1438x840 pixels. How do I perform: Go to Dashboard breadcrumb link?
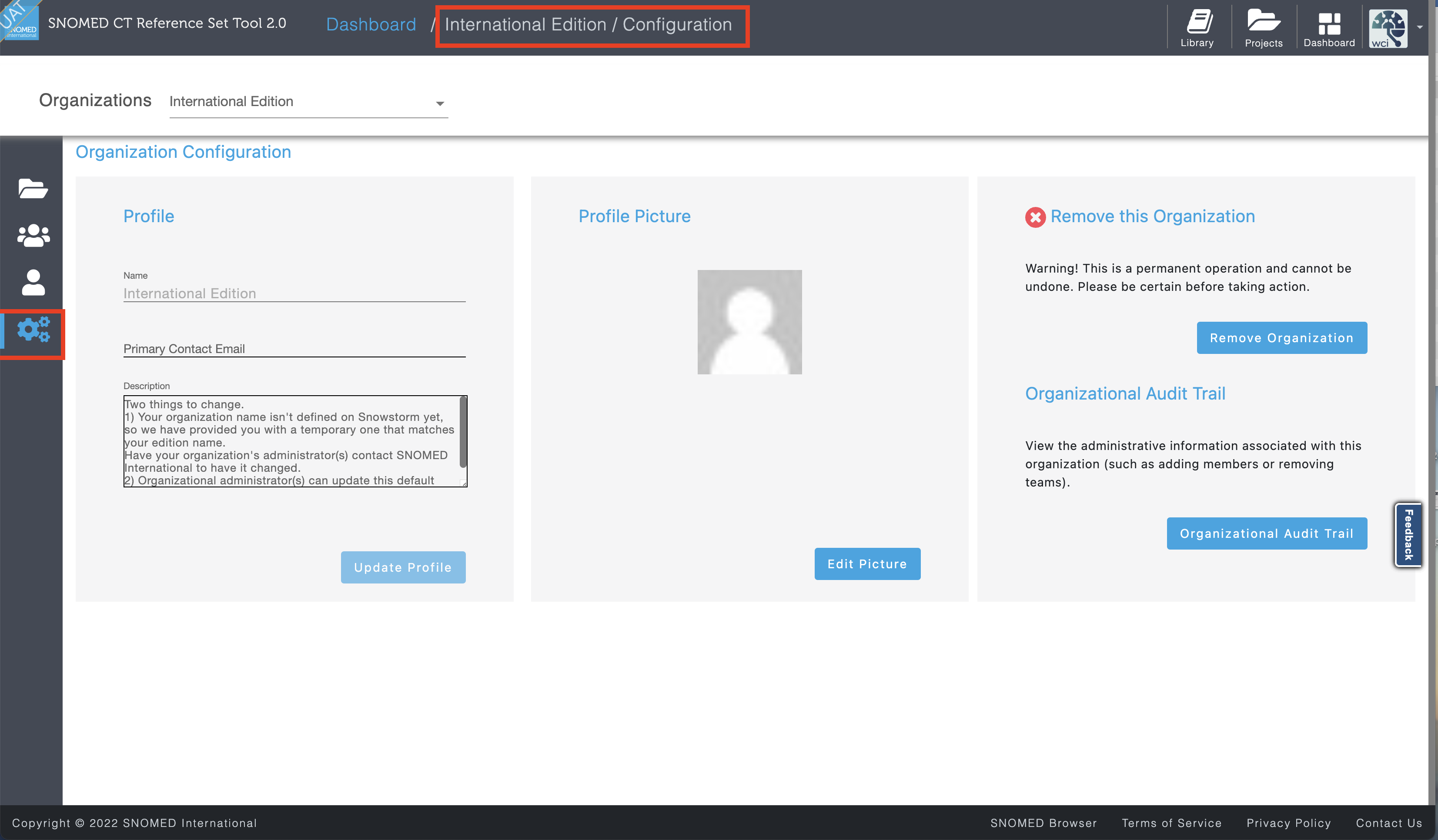tap(371, 24)
